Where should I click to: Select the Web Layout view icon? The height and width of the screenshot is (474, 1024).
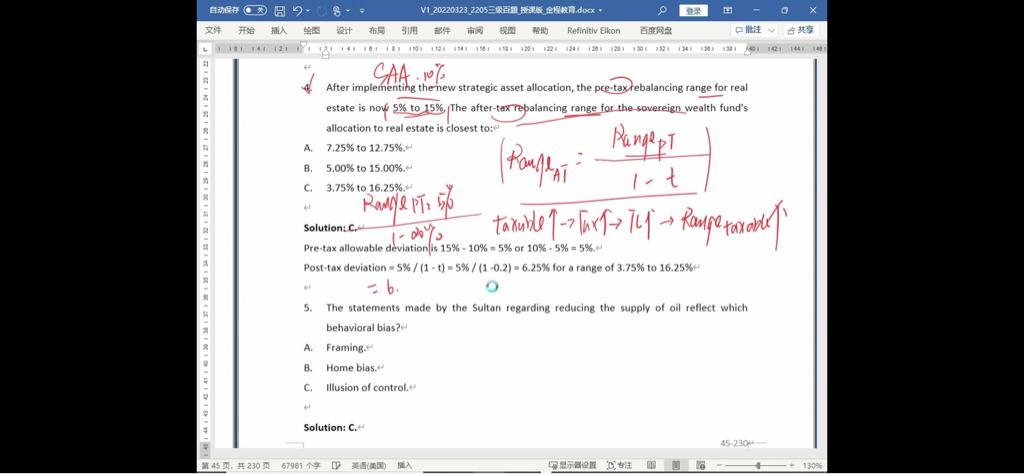point(700,465)
